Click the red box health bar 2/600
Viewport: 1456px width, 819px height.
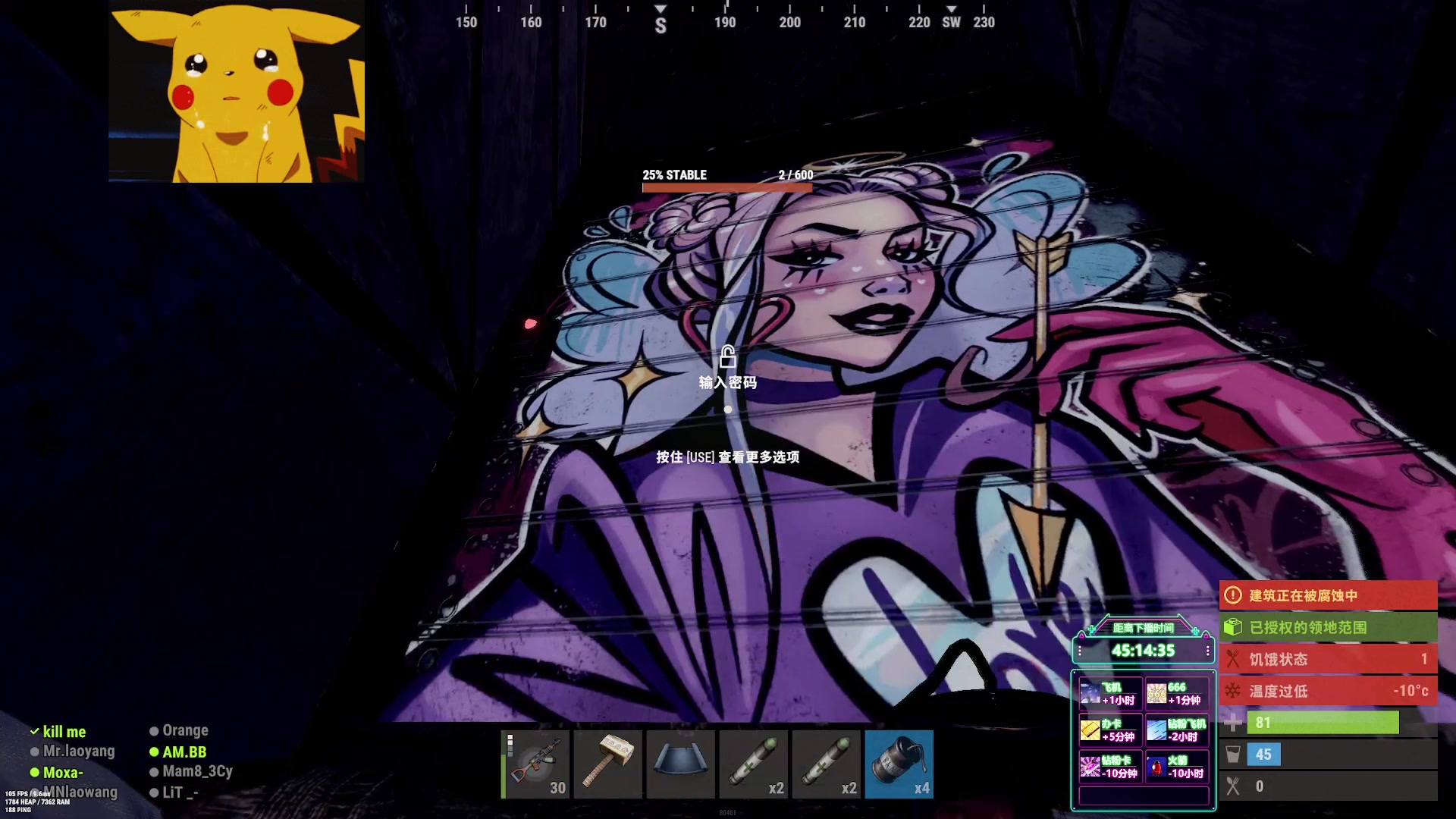coord(727,187)
